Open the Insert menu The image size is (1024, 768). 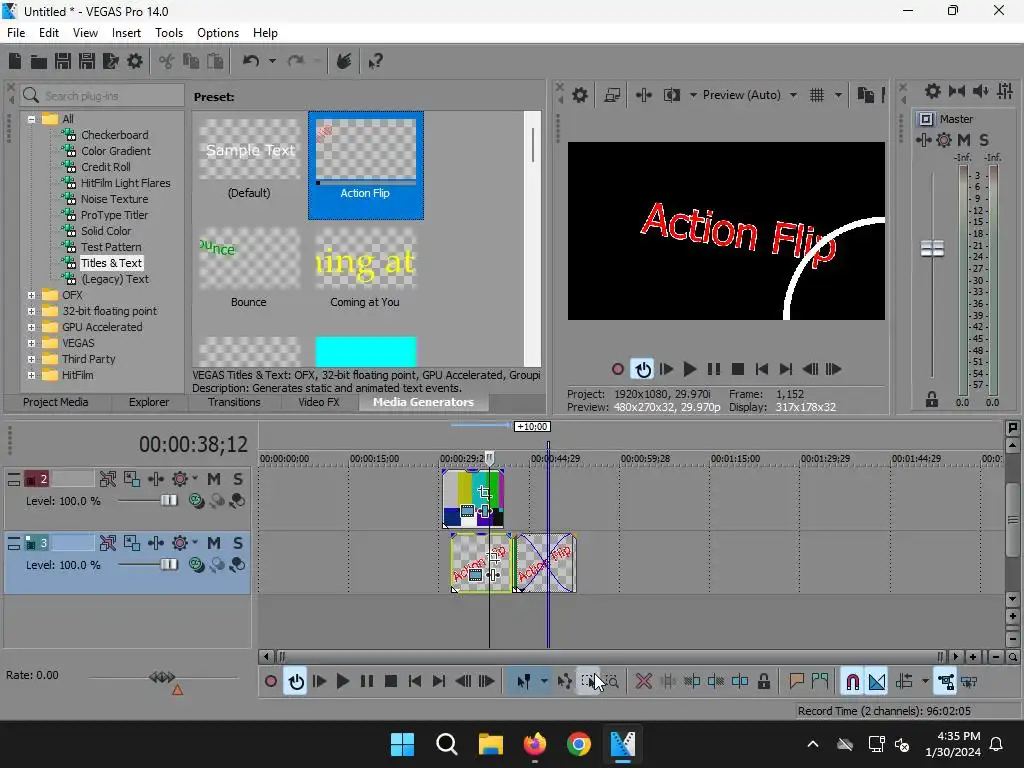click(x=126, y=33)
